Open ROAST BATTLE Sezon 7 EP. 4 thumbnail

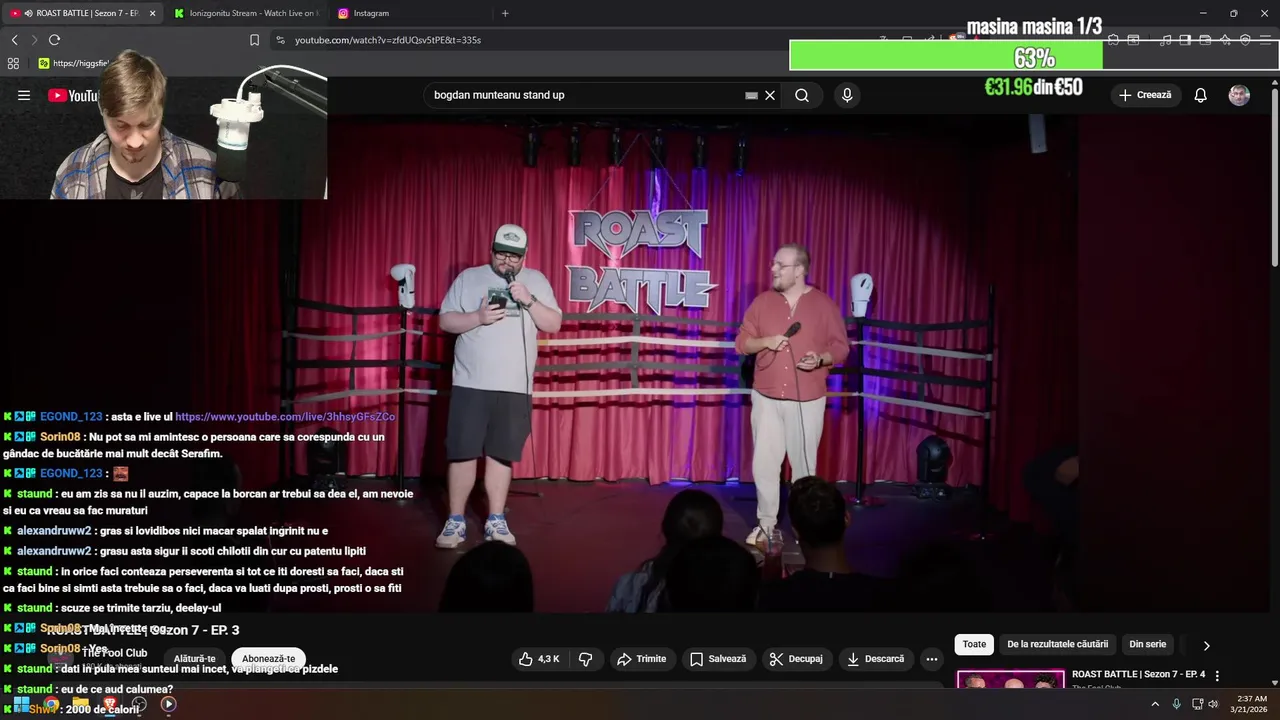(x=1010, y=679)
